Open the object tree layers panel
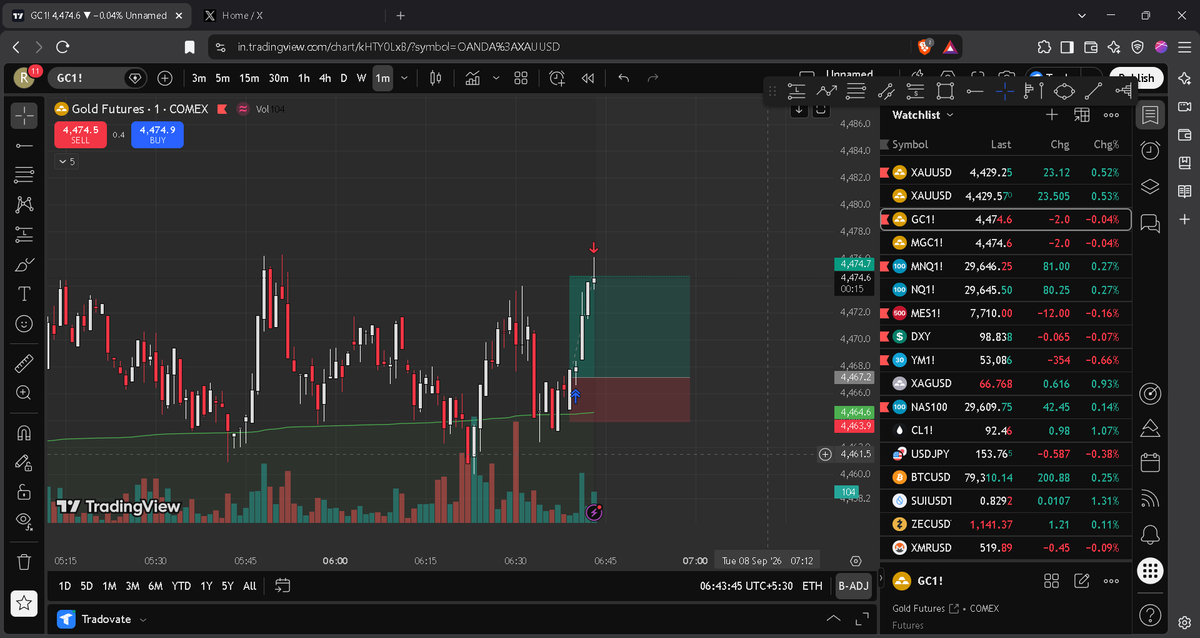The height and width of the screenshot is (638, 1200). [1150, 185]
